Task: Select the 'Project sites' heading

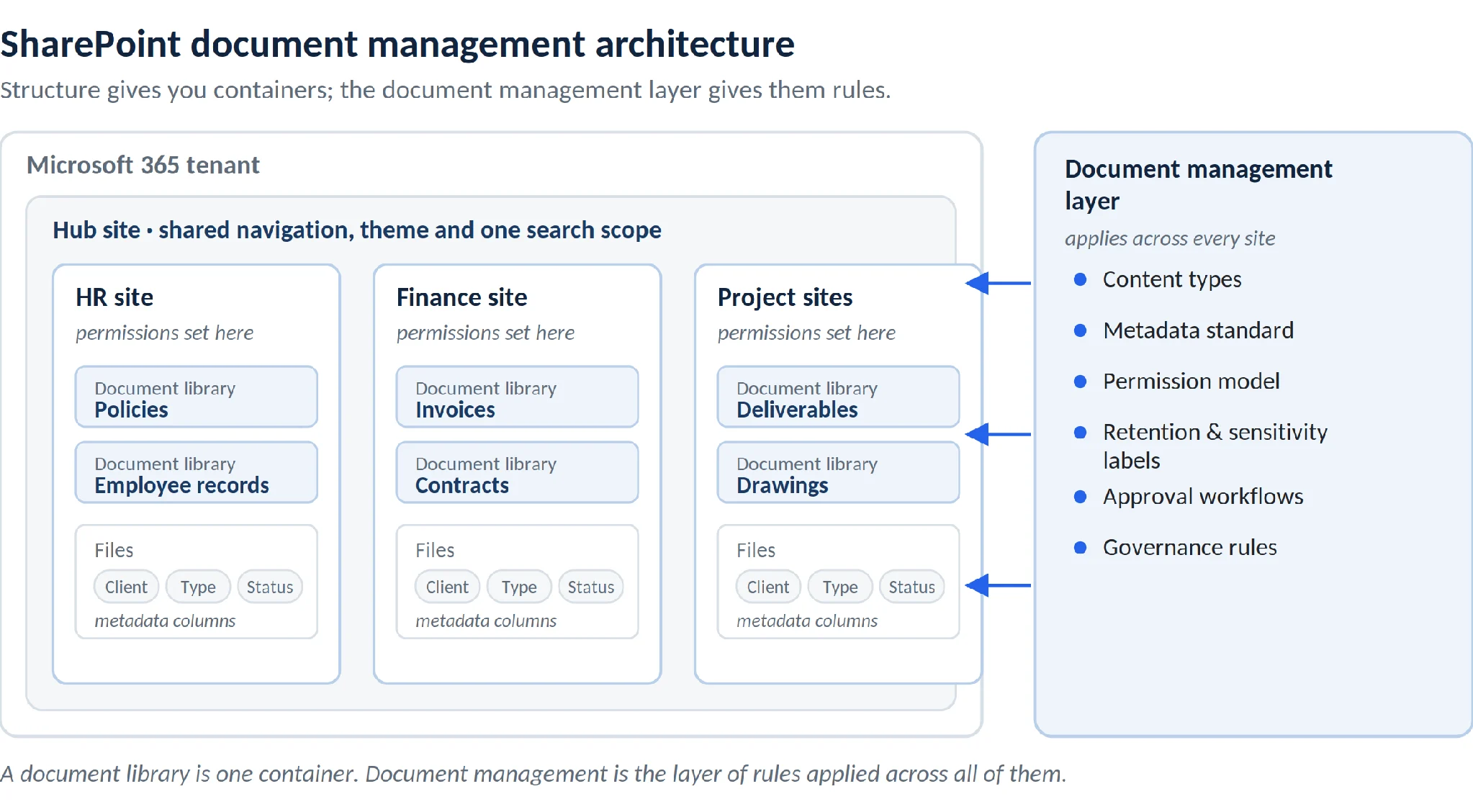Action: (785, 297)
